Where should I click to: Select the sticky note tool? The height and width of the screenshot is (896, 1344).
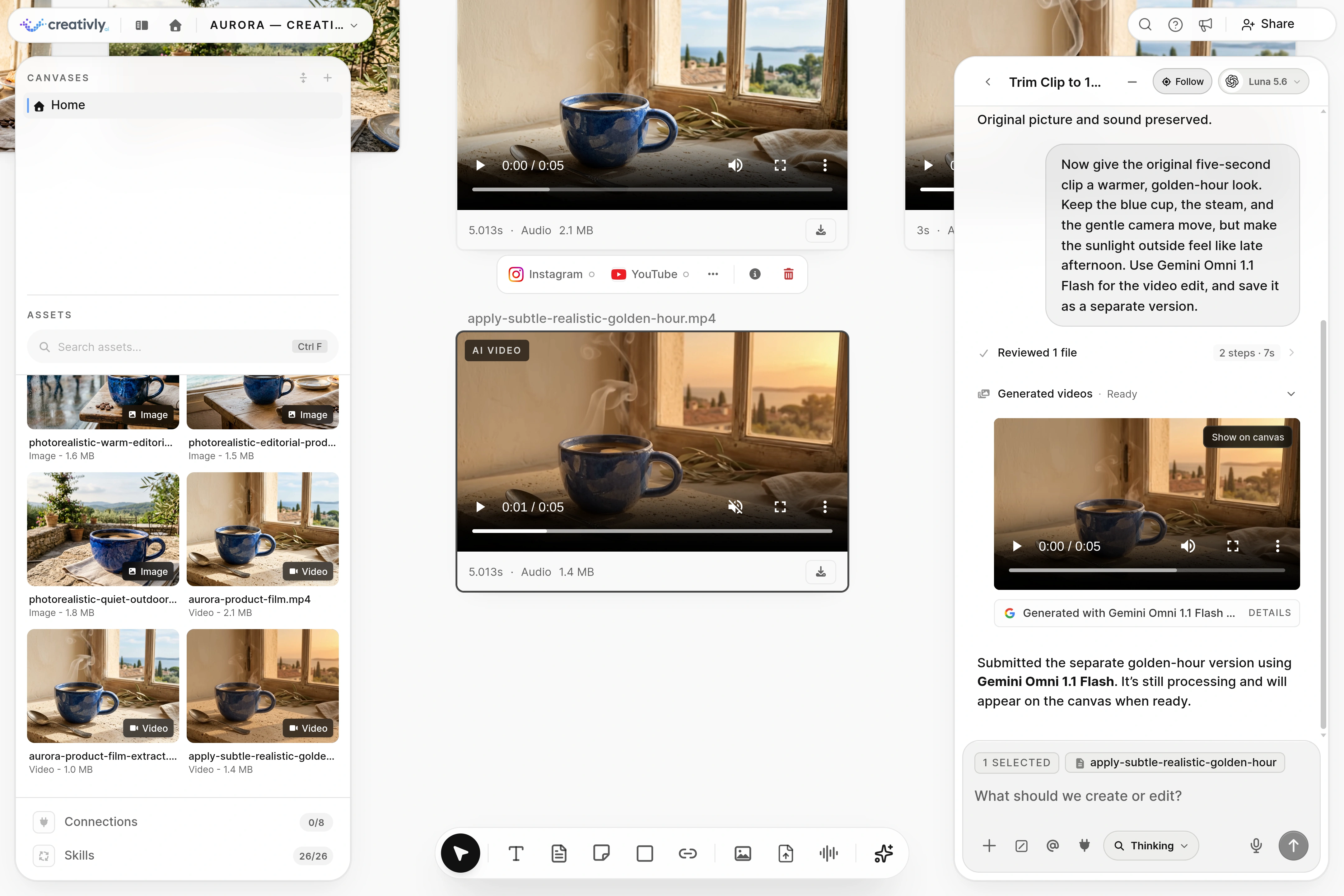tap(602, 854)
